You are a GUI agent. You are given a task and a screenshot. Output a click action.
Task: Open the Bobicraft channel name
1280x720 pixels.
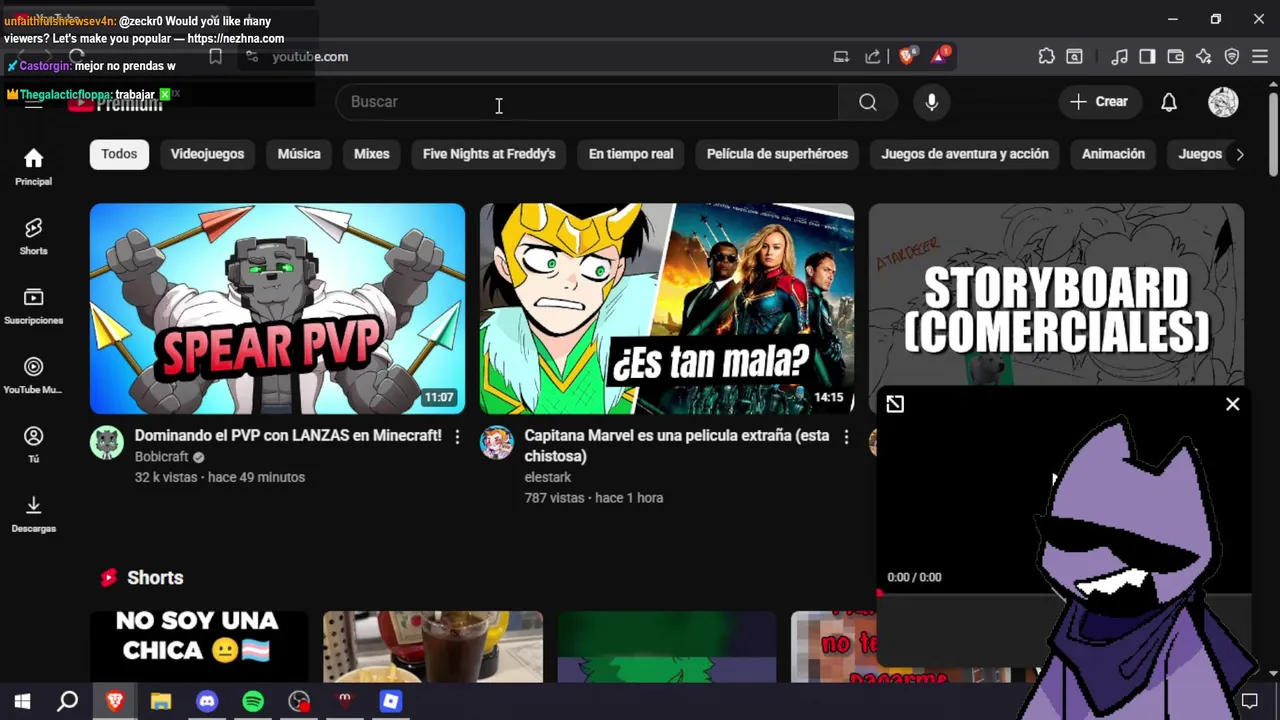tap(161, 457)
